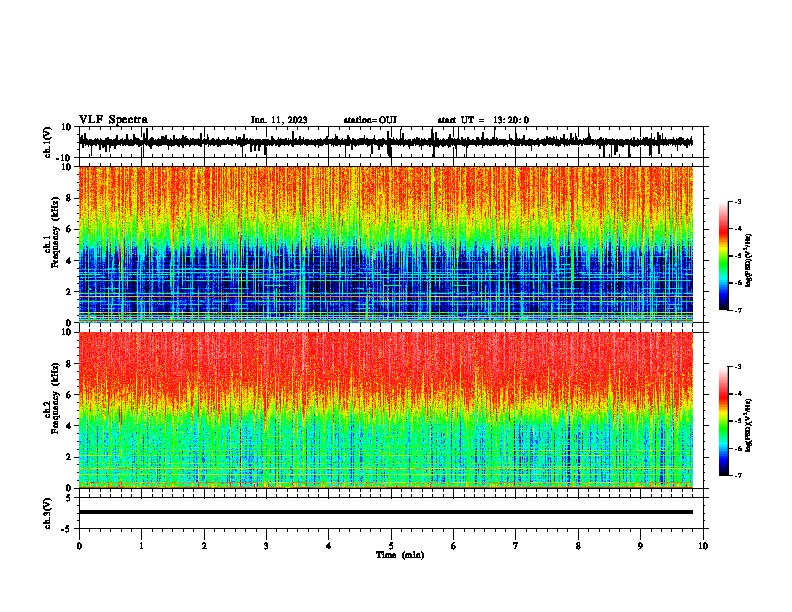Click the "VLF Spectra" plot title

(113, 120)
